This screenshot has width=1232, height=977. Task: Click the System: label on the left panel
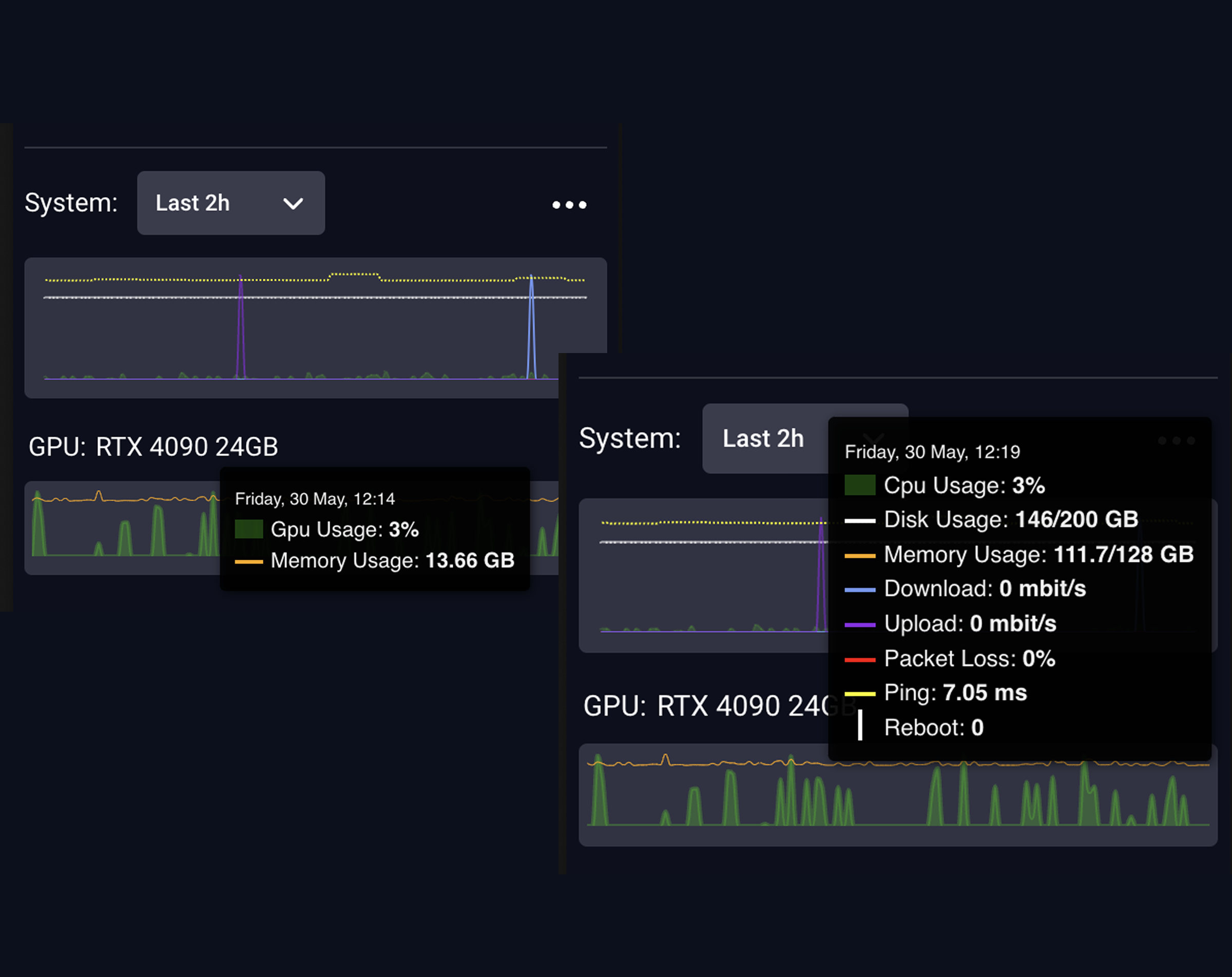[x=71, y=202]
